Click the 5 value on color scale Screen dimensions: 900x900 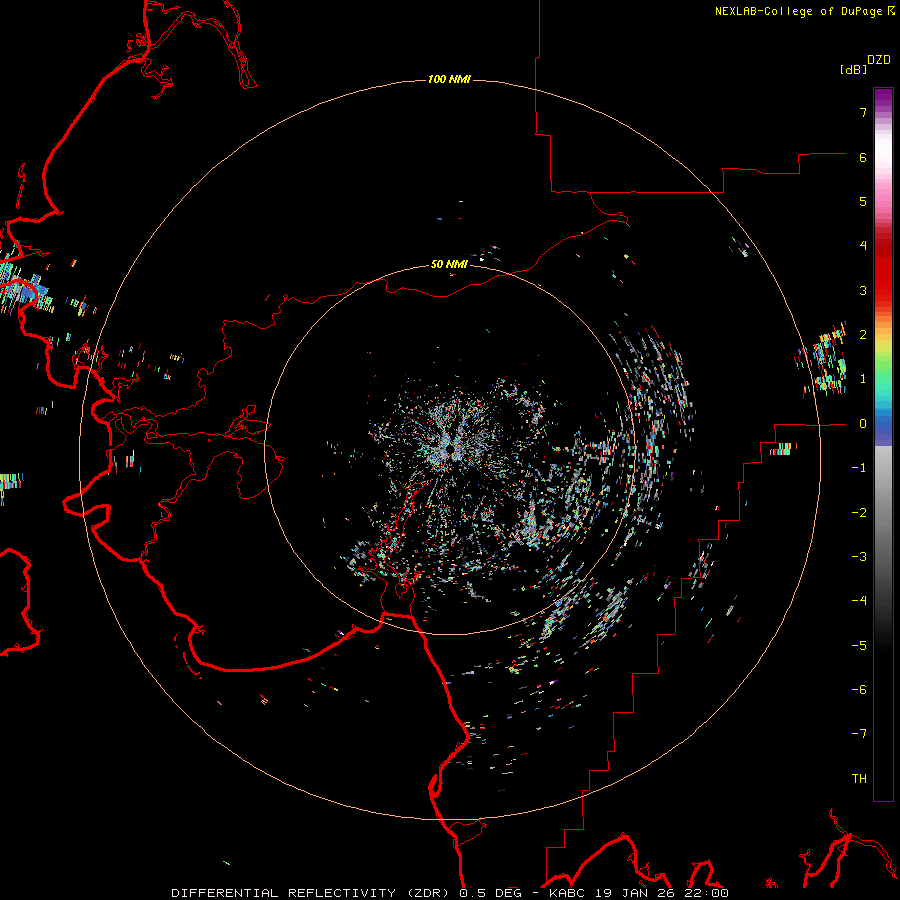click(x=863, y=201)
